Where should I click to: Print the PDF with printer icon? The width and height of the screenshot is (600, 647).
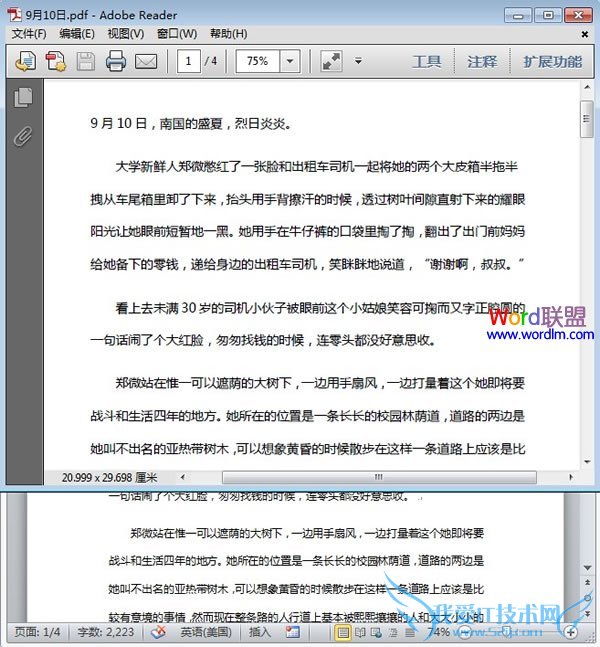tap(116, 61)
